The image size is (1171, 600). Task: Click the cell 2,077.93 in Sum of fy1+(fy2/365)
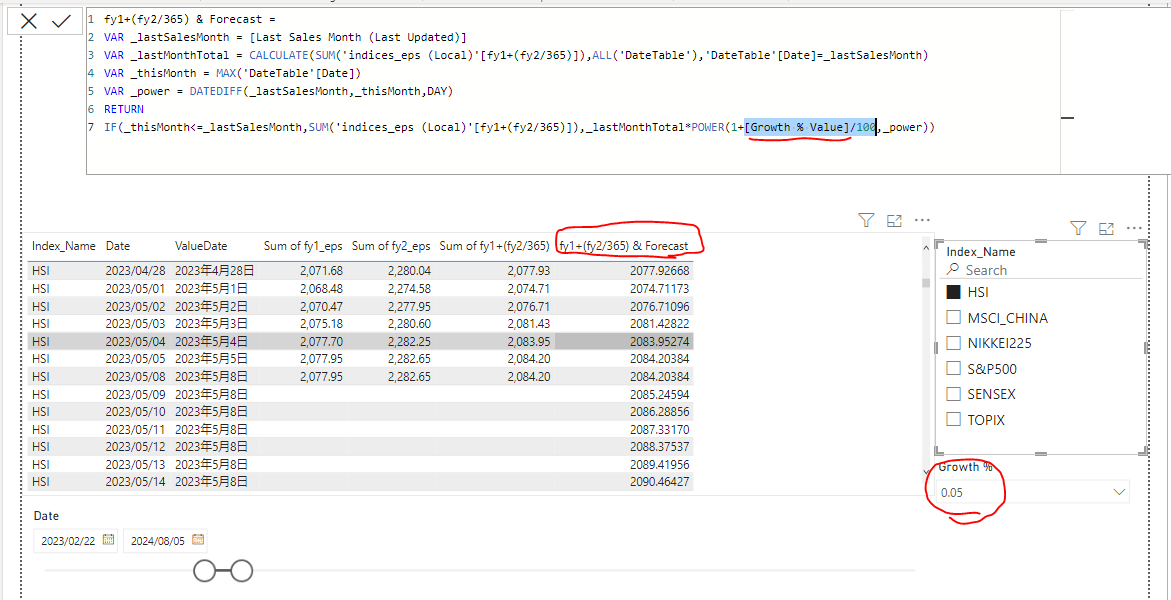point(529,270)
